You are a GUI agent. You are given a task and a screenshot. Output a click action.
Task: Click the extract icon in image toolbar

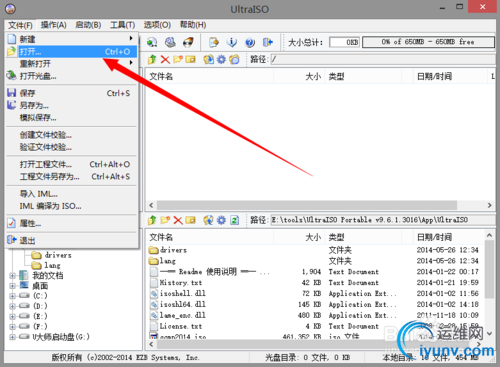209,60
